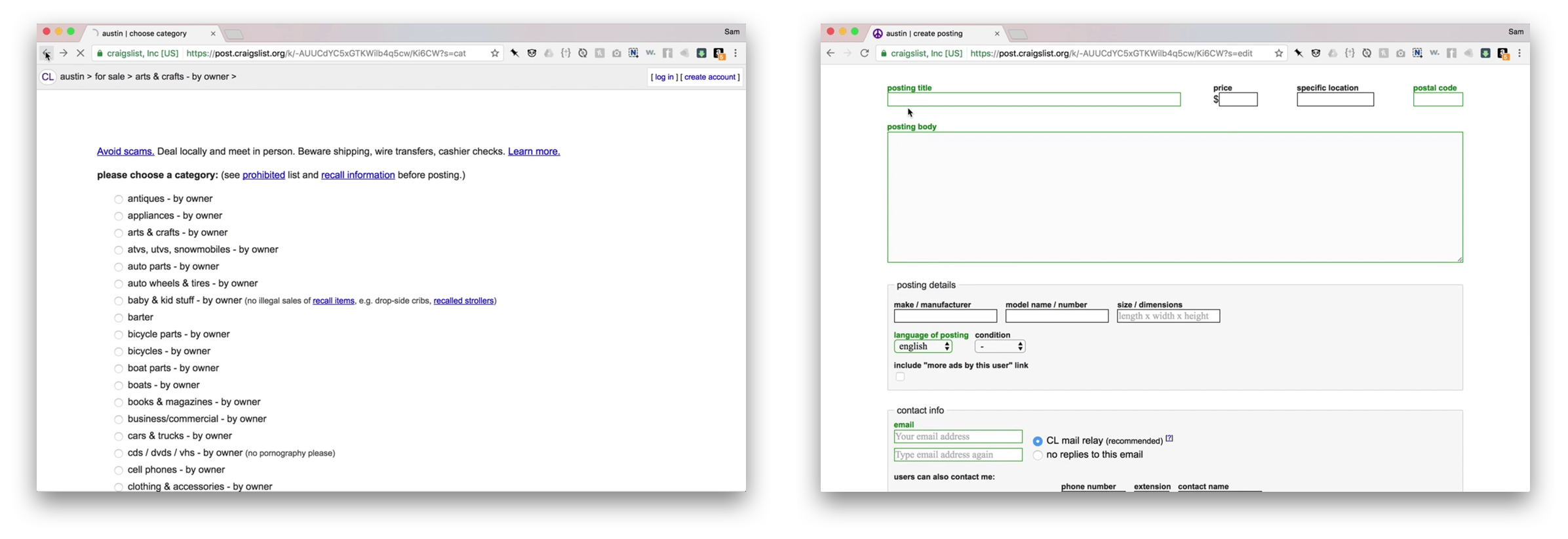Open the Chrome menu in the create posting window
Viewport: 1568px width, 539px height.
coord(1519,53)
